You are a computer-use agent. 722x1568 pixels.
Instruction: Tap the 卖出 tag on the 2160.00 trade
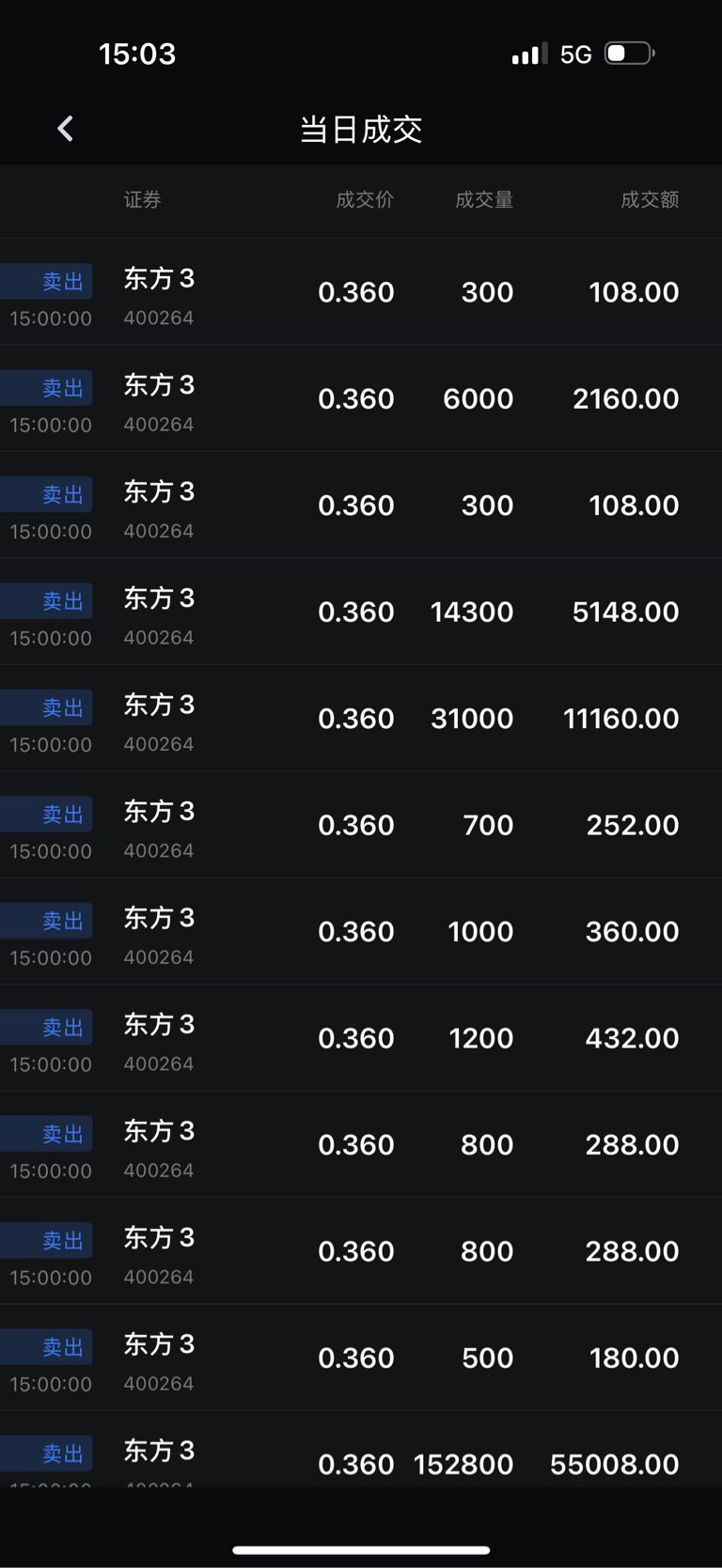tap(62, 388)
